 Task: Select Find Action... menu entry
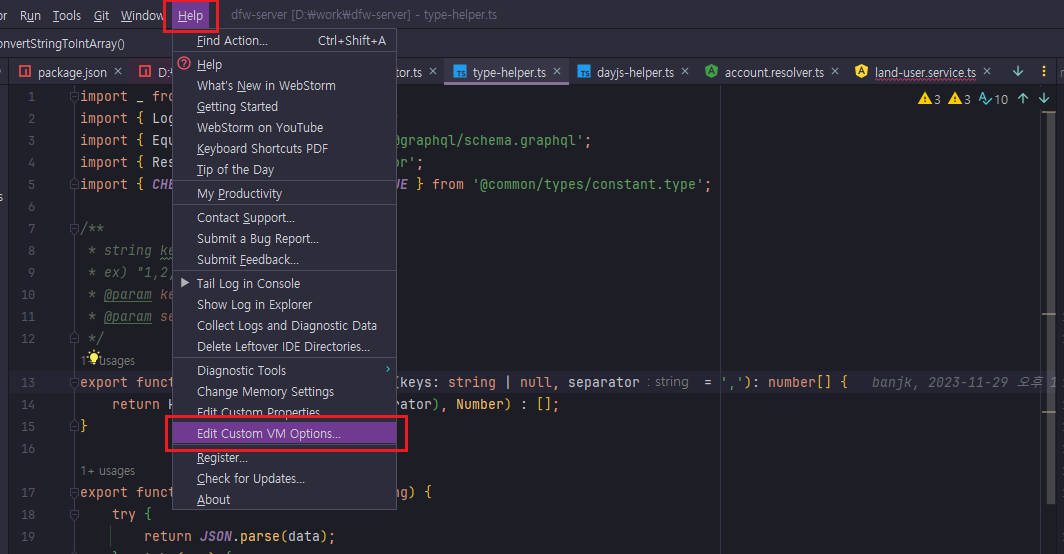tap(284, 41)
